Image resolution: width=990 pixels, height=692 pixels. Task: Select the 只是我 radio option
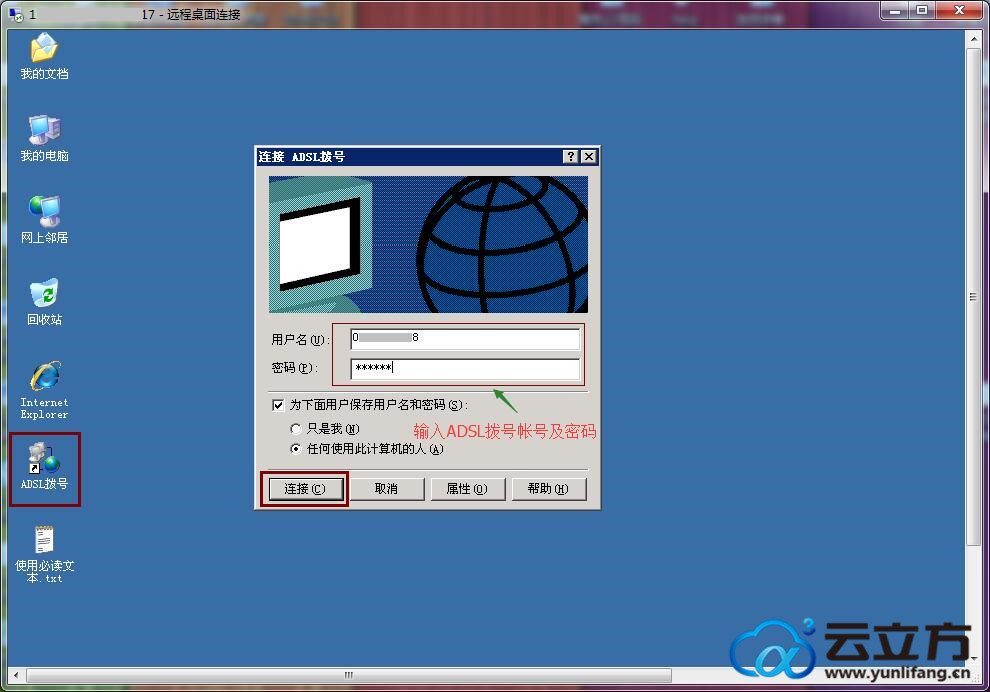pyautogui.click(x=295, y=429)
